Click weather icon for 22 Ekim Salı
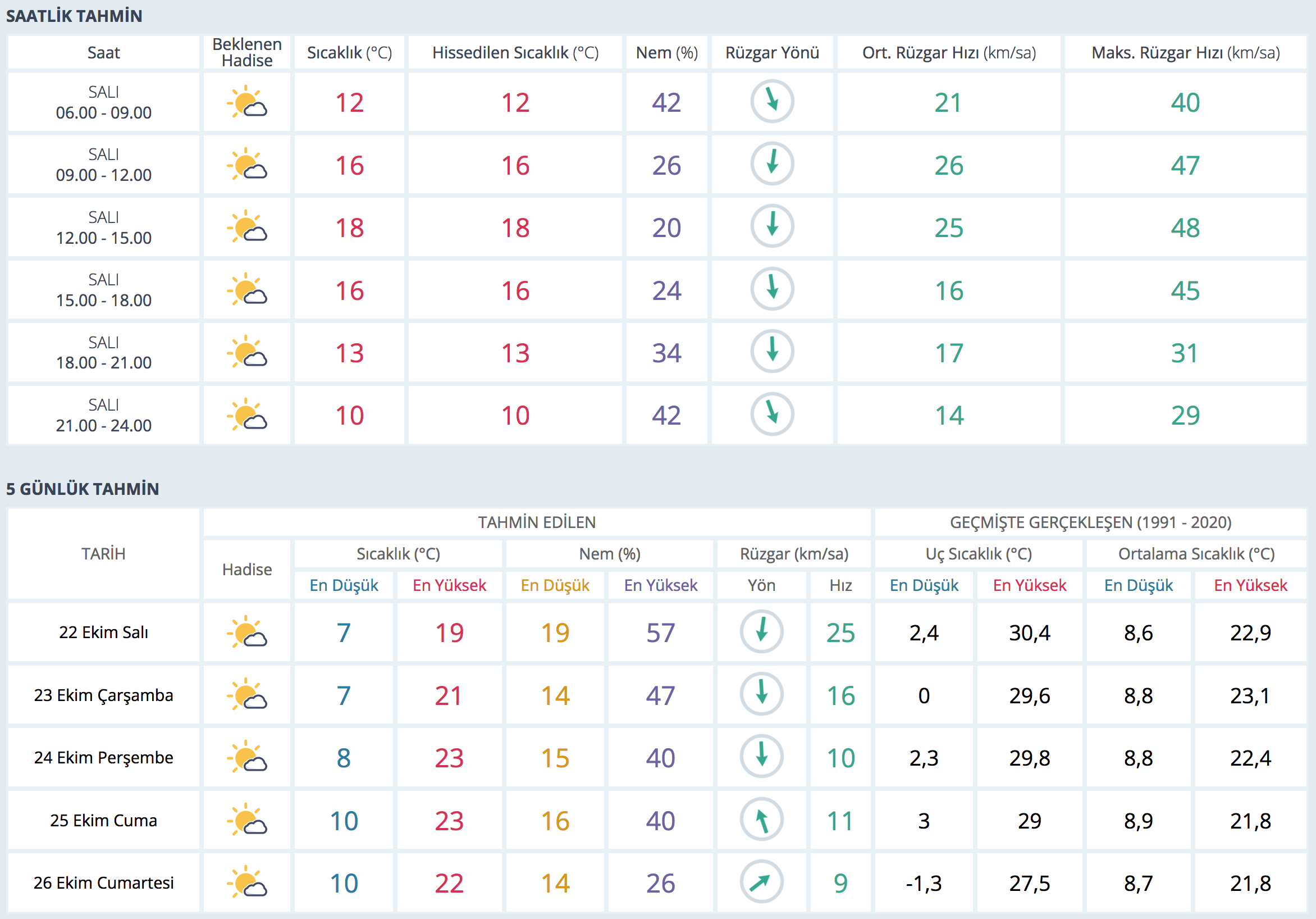1316x919 pixels. 247,632
